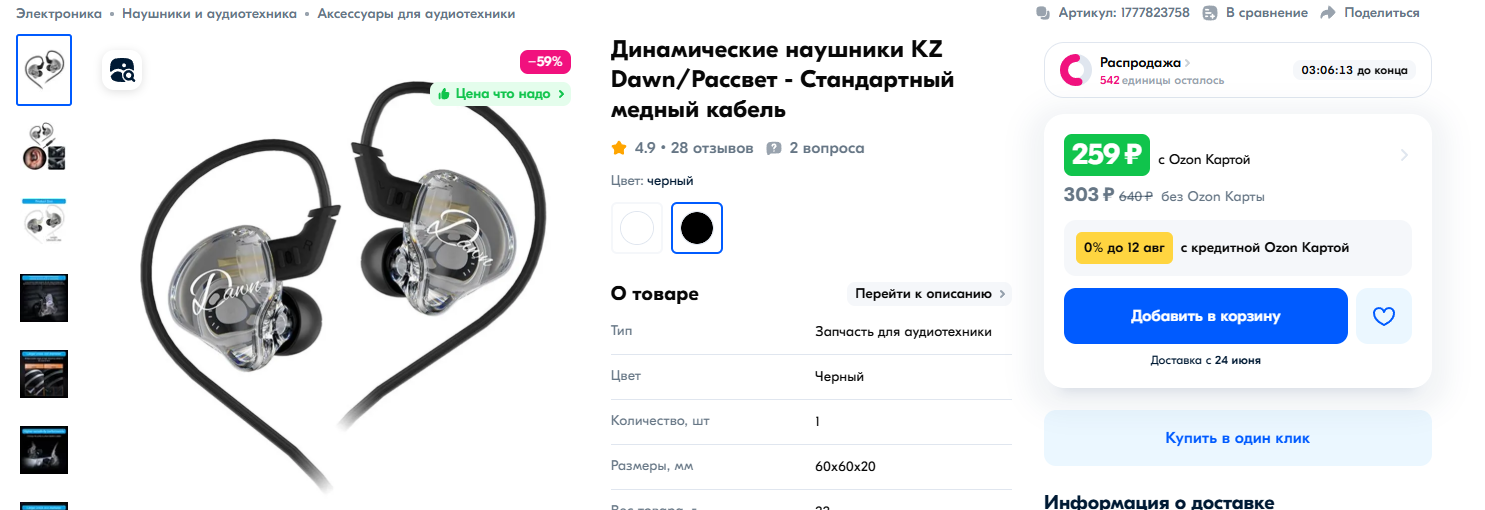Image resolution: width=1485 pixels, height=510 pixels.
Task: Click the Купить в один клик button
Action: pyautogui.click(x=1238, y=438)
